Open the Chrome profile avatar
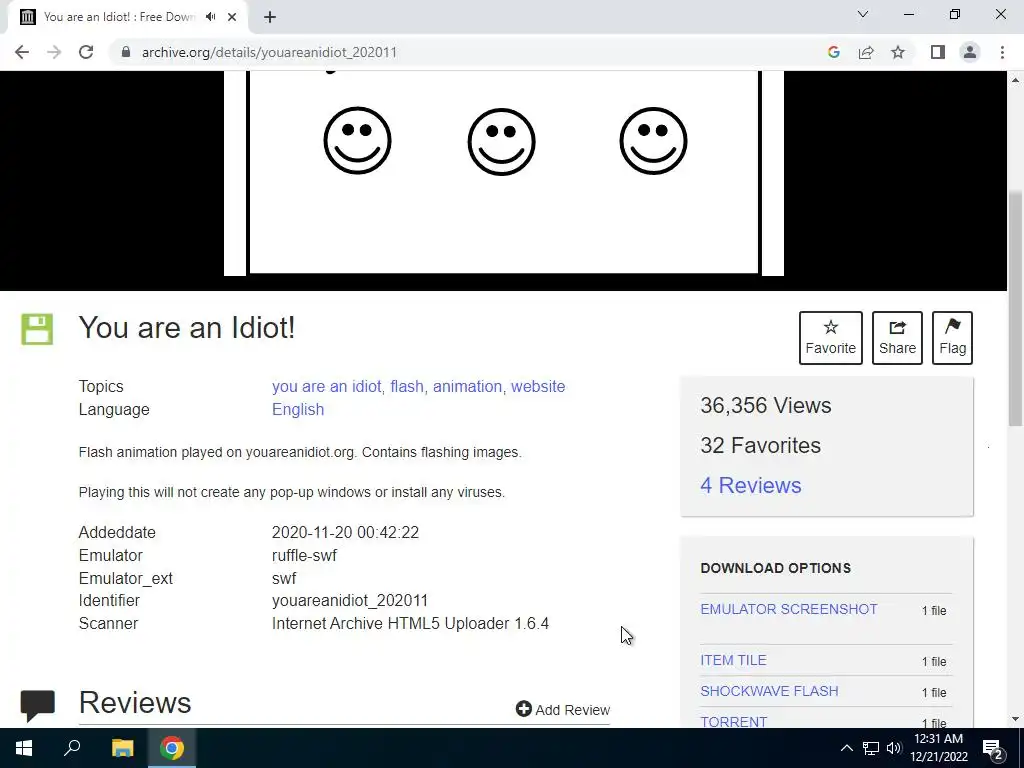This screenshot has height=768, width=1024. coord(970,52)
